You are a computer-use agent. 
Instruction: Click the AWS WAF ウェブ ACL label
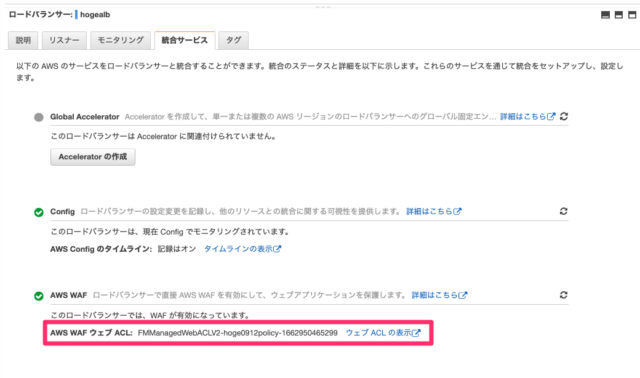tap(91, 333)
